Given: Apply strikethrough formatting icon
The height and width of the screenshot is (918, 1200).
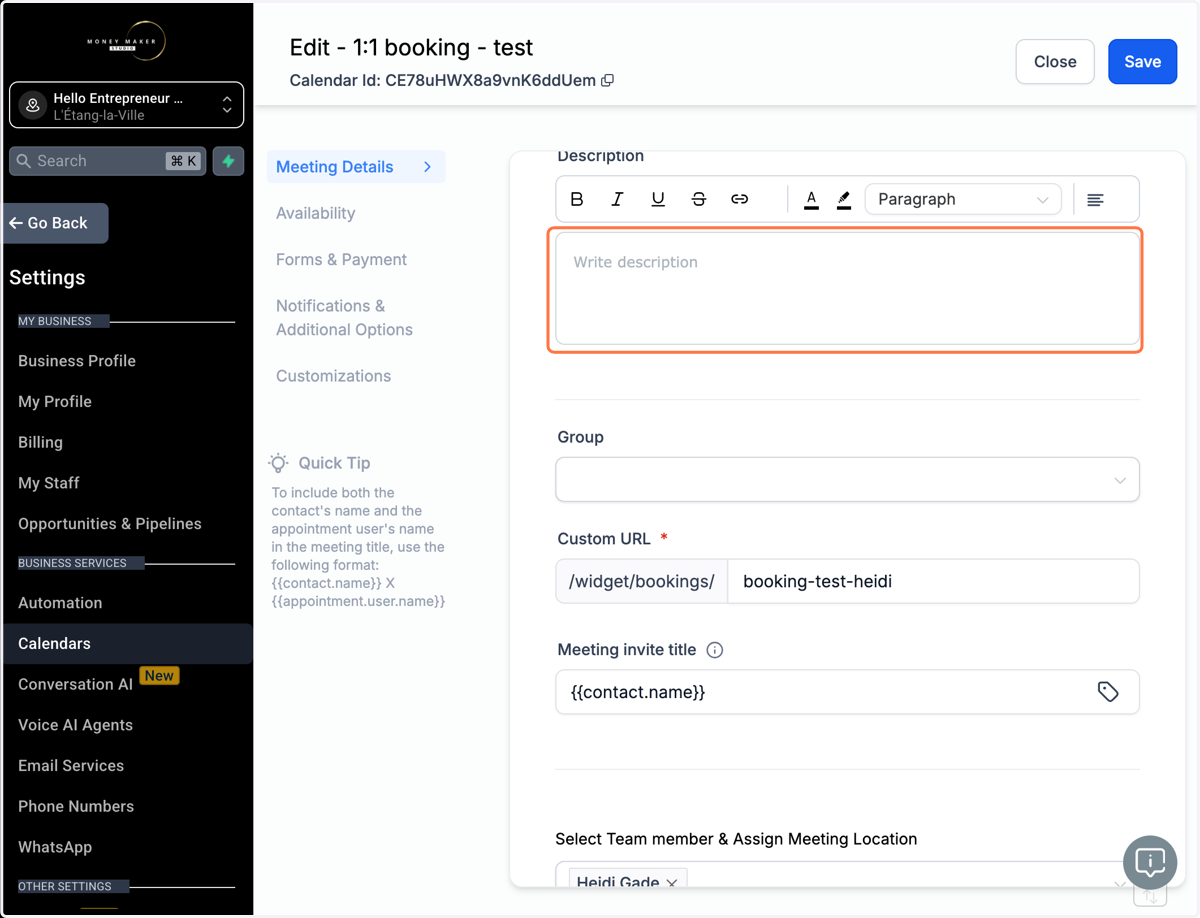Looking at the screenshot, I should click(699, 199).
